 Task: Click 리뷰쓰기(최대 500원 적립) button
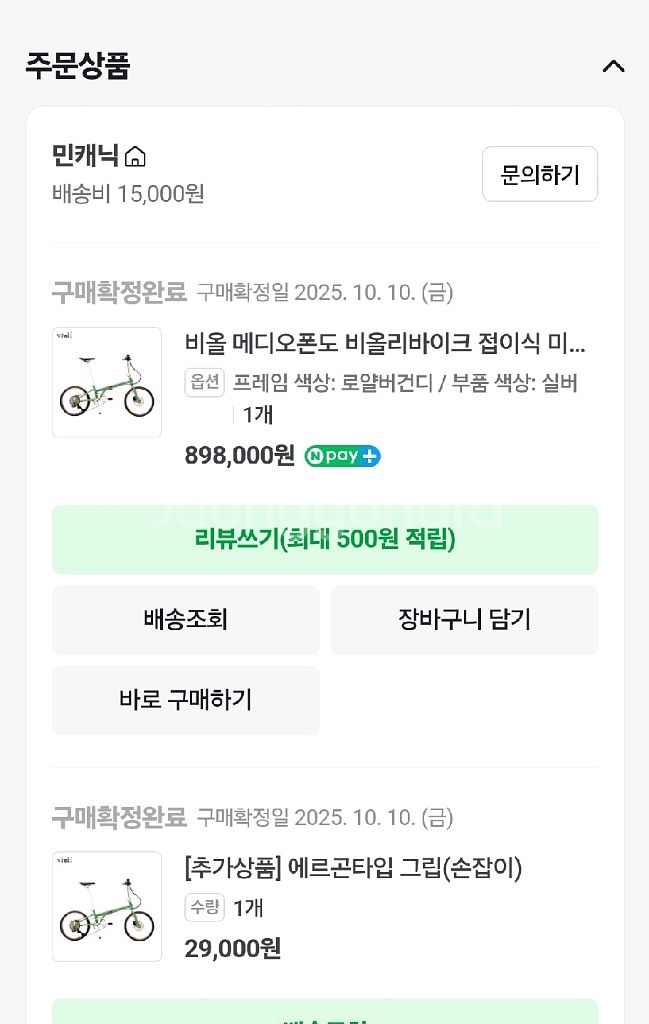pos(324,539)
